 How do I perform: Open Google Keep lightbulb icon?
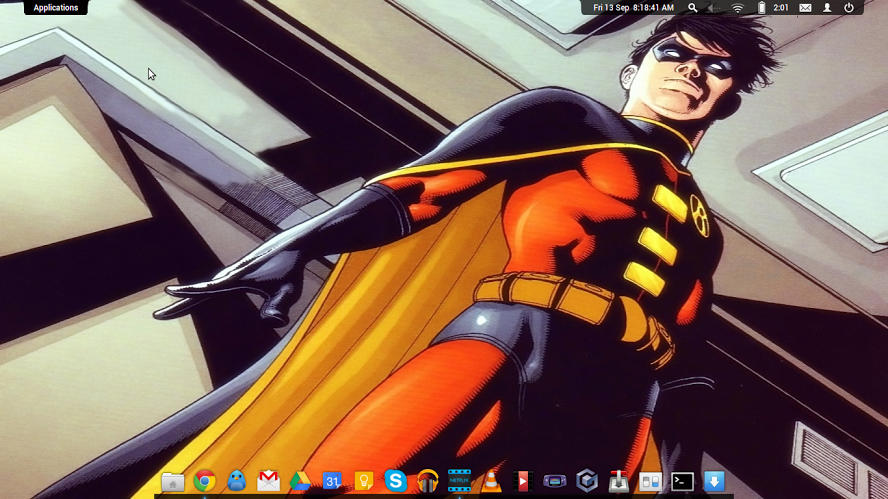click(364, 481)
